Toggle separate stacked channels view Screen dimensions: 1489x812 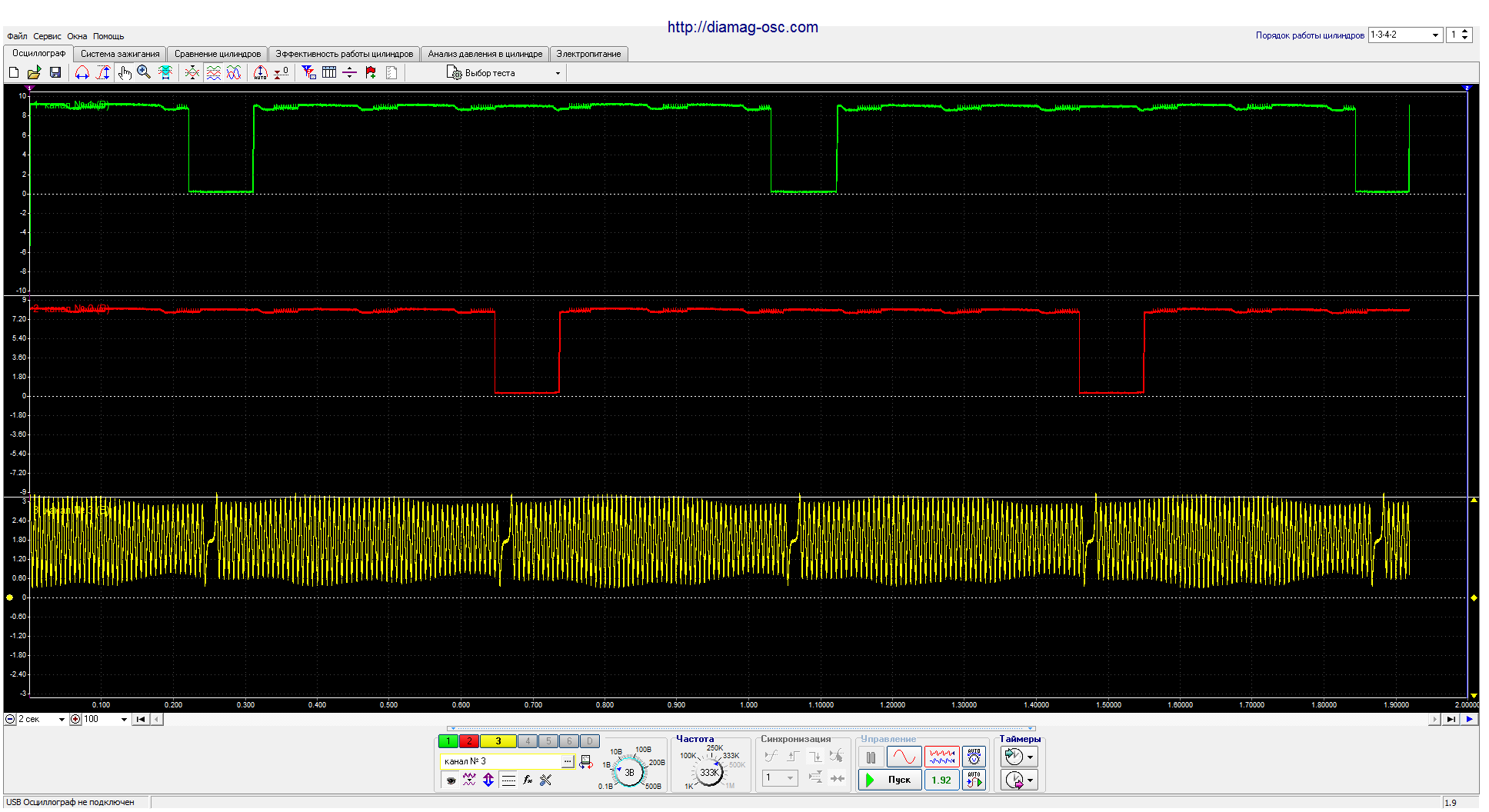click(x=213, y=72)
